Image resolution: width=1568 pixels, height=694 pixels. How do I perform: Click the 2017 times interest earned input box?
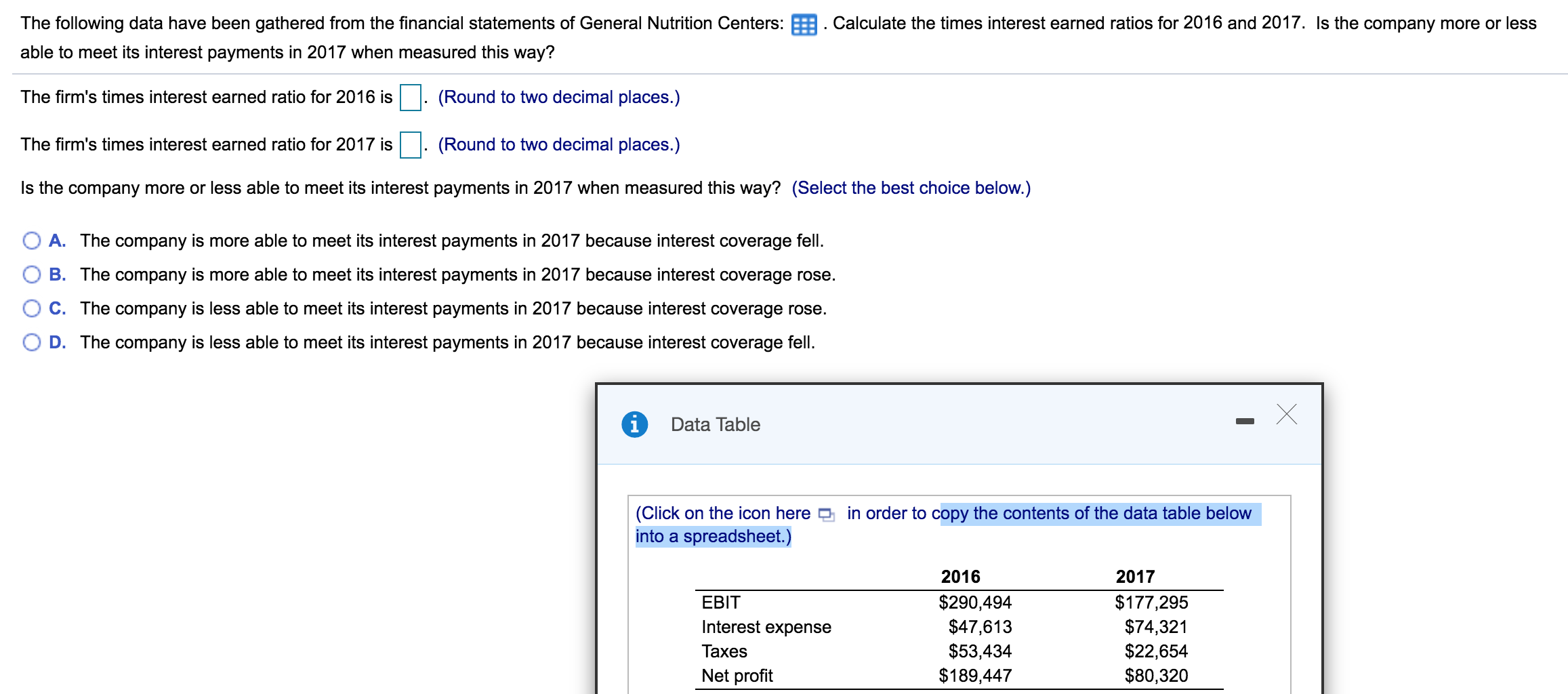[x=410, y=145]
